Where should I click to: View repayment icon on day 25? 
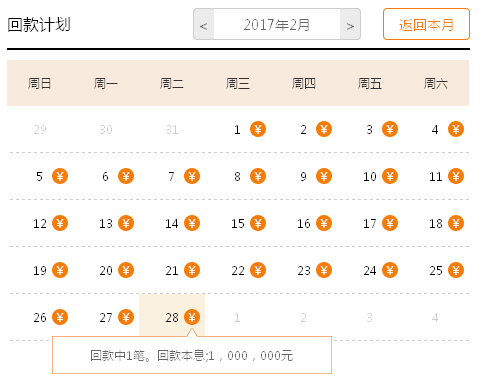(x=456, y=270)
